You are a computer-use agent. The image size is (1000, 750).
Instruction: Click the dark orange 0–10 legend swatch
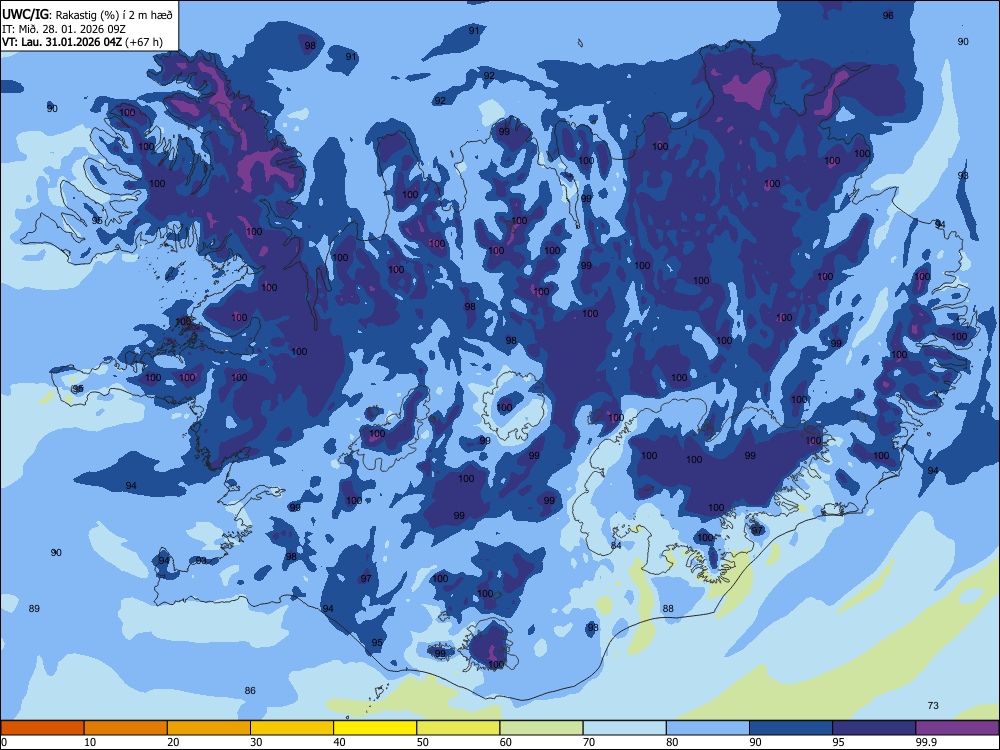point(42,728)
